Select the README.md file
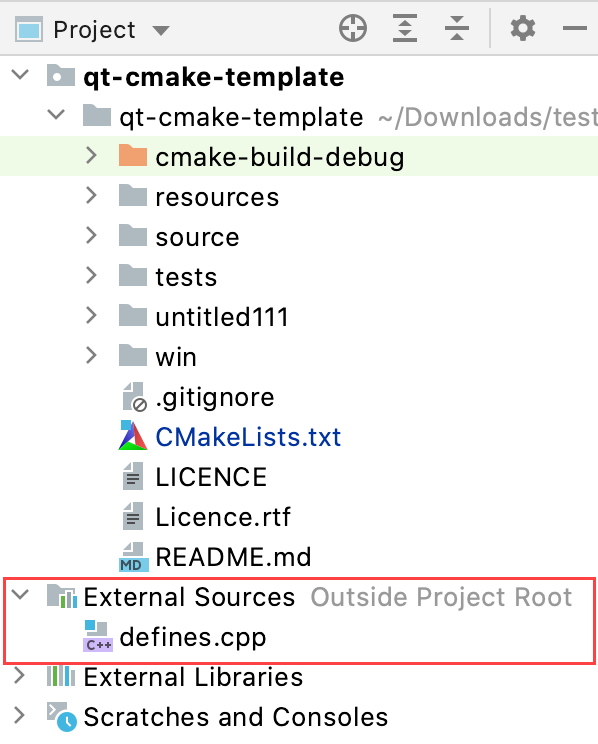The width and height of the screenshot is (598, 744). [x=234, y=557]
